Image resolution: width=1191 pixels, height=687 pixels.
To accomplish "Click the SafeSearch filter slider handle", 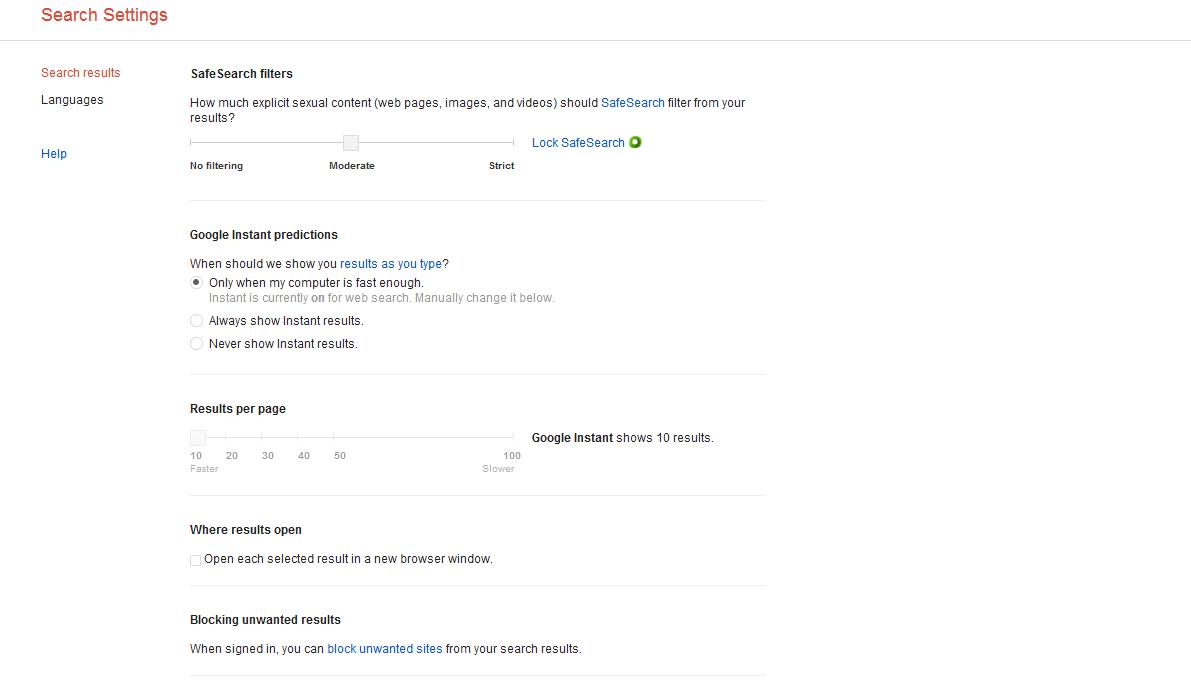I will pyautogui.click(x=351, y=143).
